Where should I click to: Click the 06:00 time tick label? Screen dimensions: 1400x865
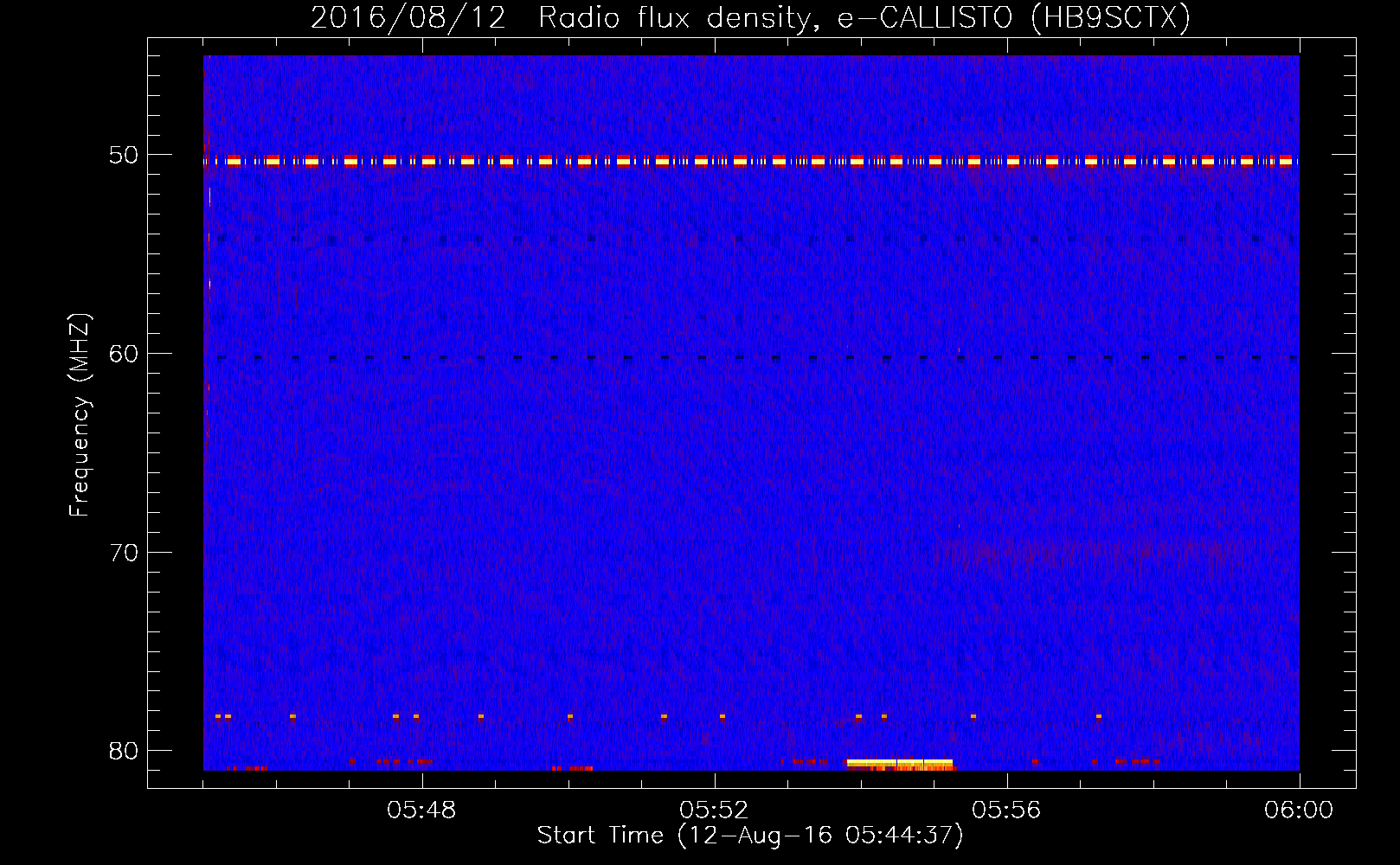(1299, 811)
